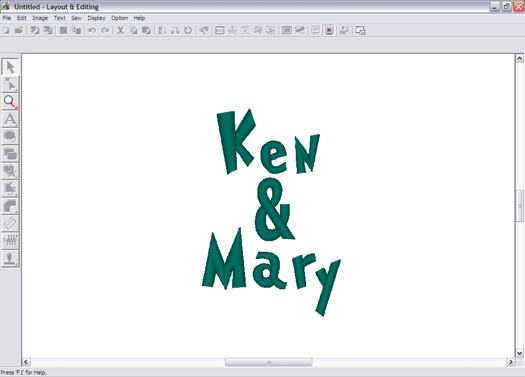Create a new file with blank page icon
Image resolution: width=525 pixels, height=377 pixels.
coord(6,30)
